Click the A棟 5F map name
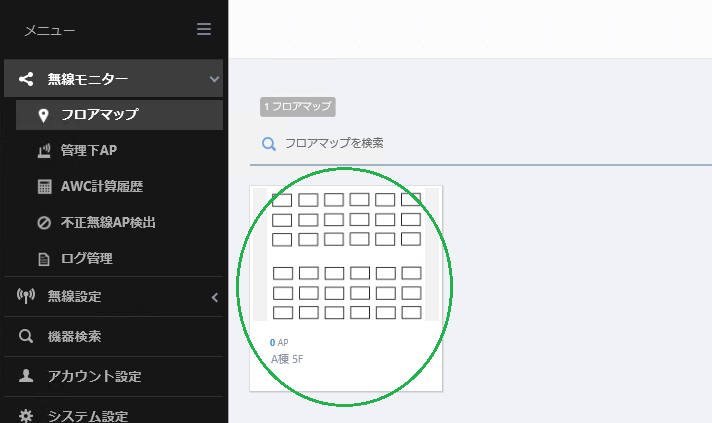712x423 pixels. tap(287, 359)
